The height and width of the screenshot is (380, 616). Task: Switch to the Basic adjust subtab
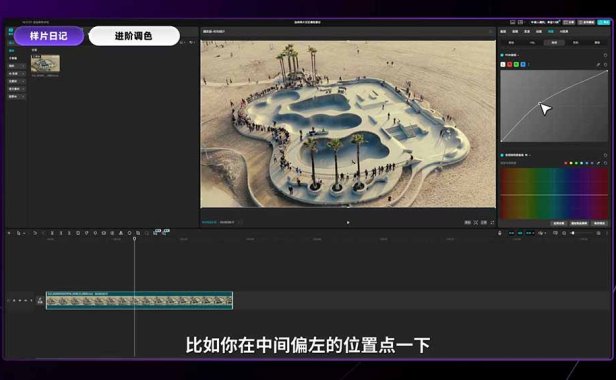511,42
